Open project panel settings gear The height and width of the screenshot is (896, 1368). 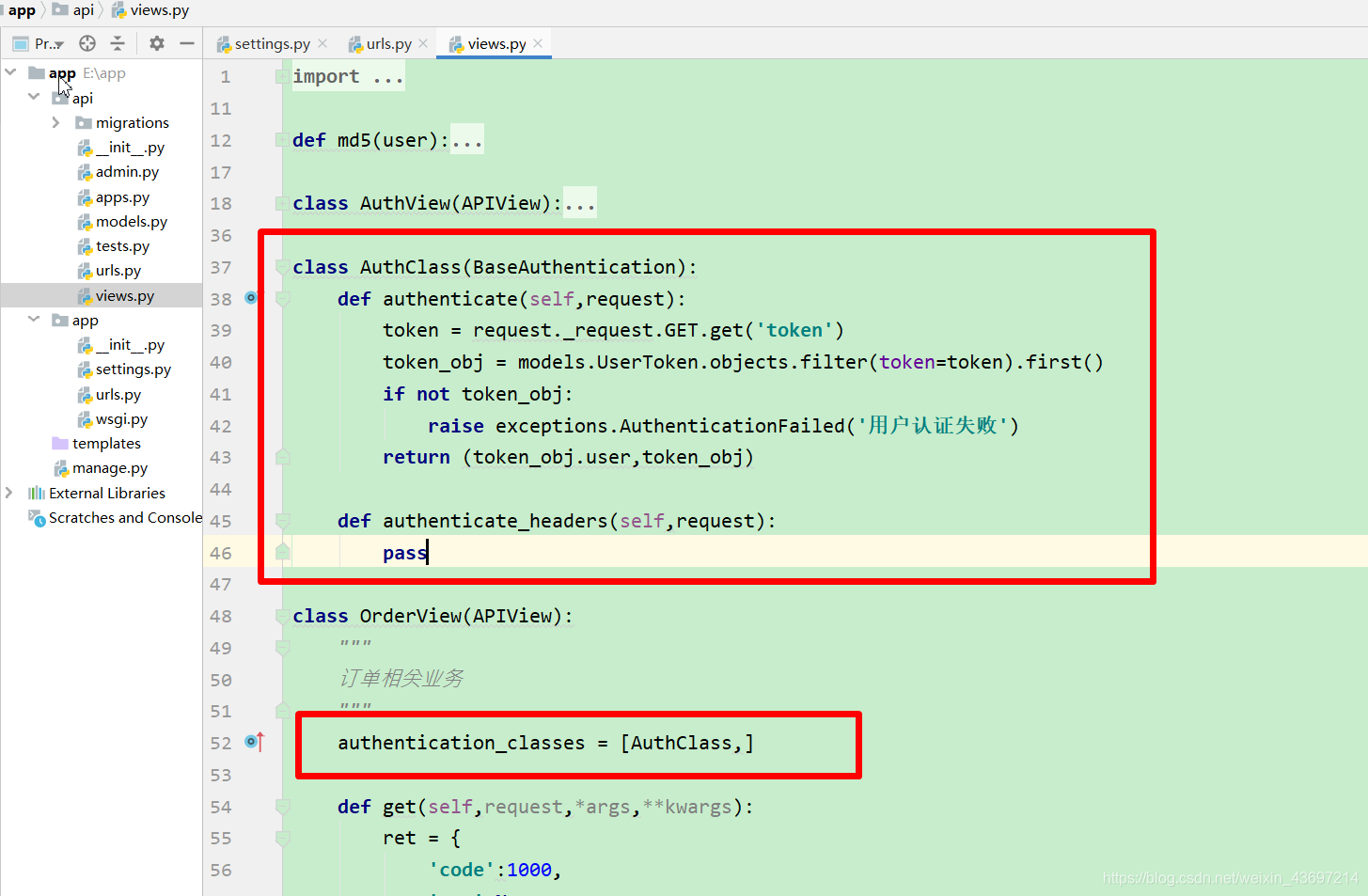157,43
